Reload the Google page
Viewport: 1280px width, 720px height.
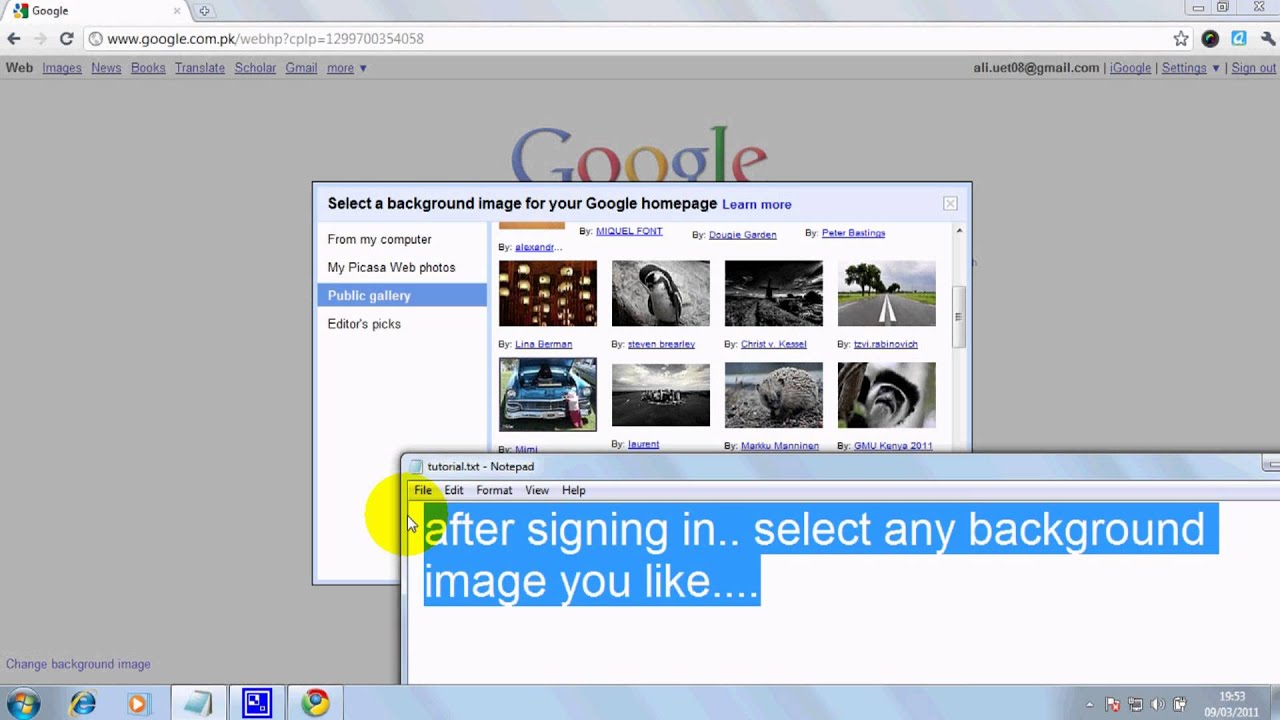coord(66,39)
